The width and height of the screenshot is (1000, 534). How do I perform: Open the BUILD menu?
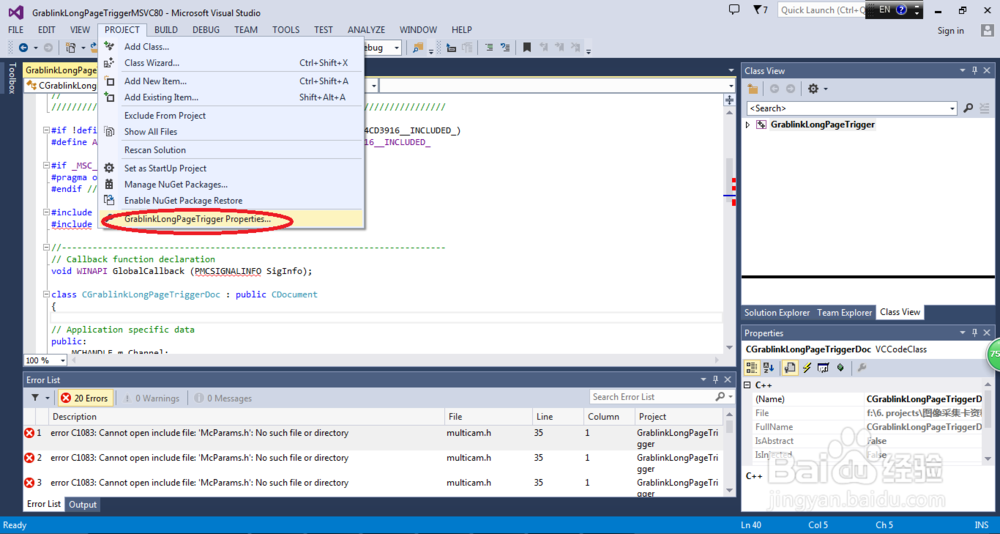coord(166,30)
